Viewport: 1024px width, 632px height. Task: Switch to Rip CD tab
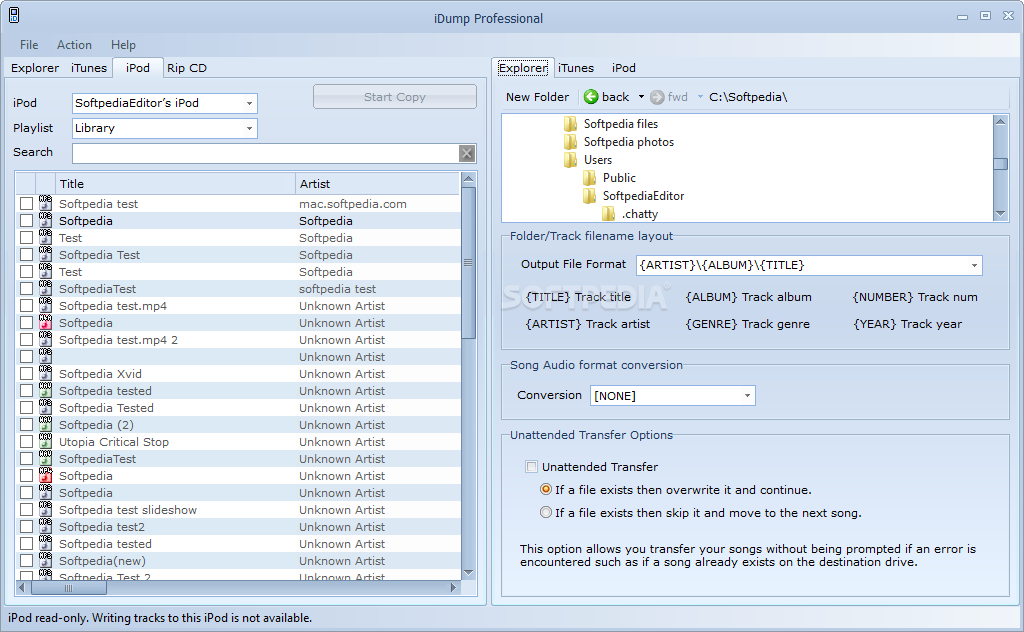(x=187, y=68)
